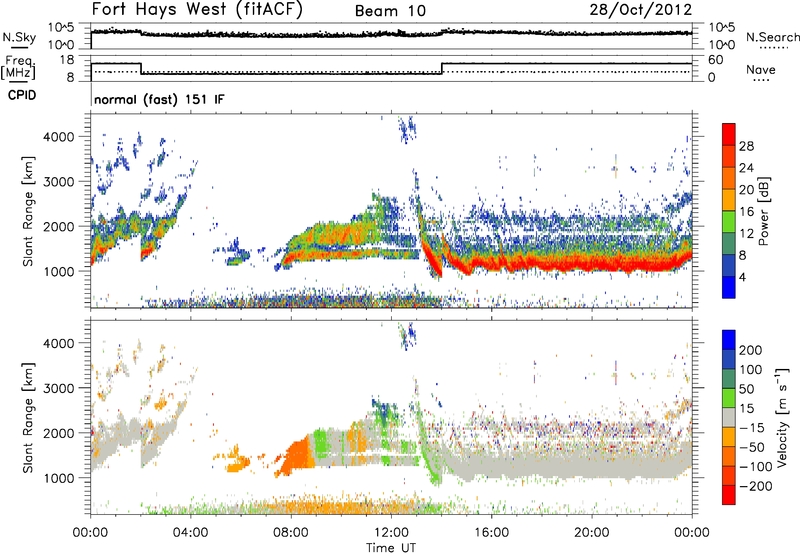Click the date '28/Oct/2012'

(641, 9)
